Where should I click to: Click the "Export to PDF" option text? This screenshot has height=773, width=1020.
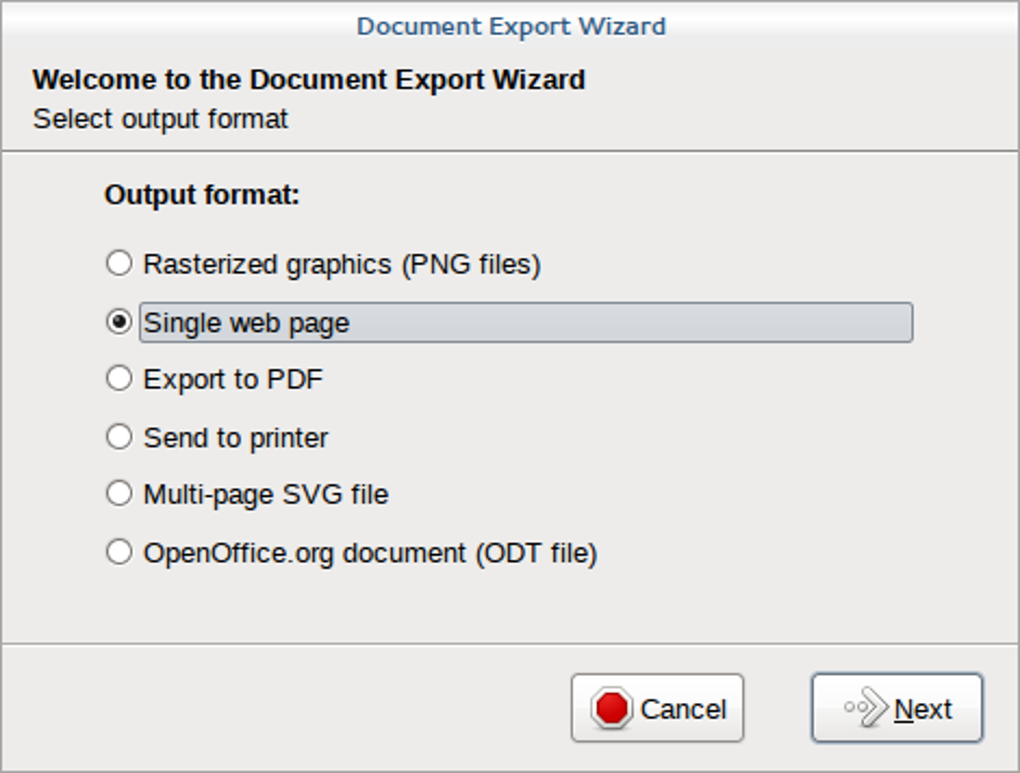click(233, 379)
